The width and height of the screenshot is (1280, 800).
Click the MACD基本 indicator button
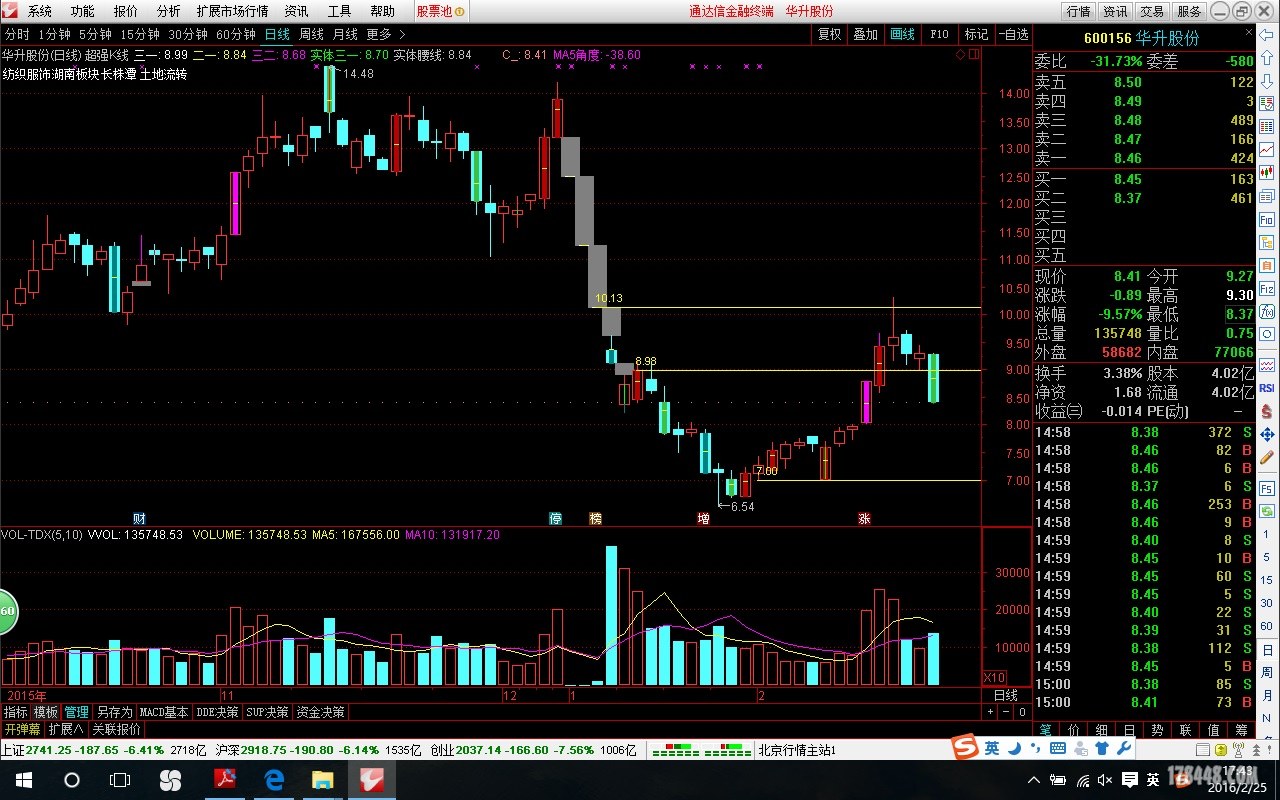[x=164, y=712]
